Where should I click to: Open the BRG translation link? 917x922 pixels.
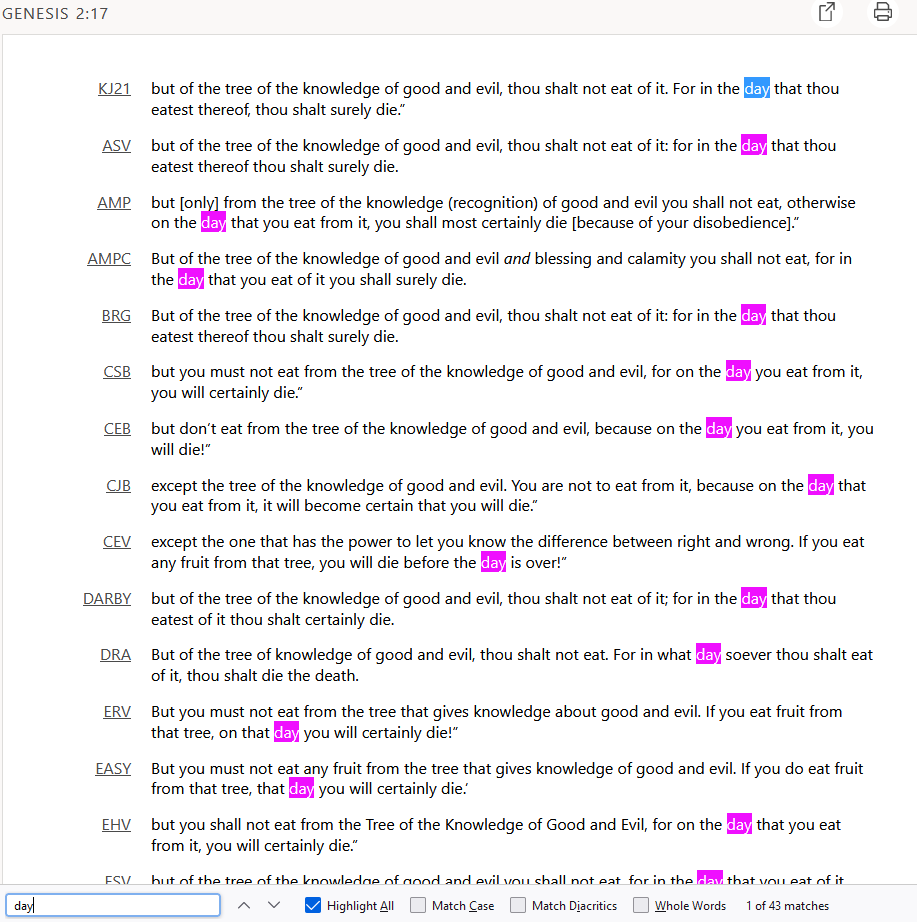coord(116,316)
